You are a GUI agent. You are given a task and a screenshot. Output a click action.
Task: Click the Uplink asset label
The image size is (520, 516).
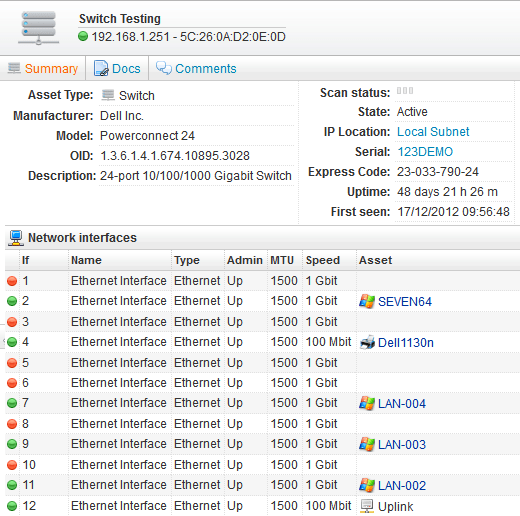pos(396,507)
